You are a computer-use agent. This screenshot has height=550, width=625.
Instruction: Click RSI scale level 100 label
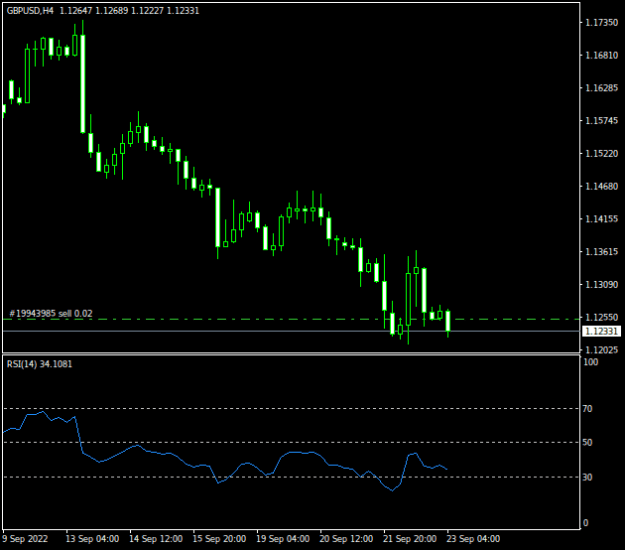(x=590, y=362)
